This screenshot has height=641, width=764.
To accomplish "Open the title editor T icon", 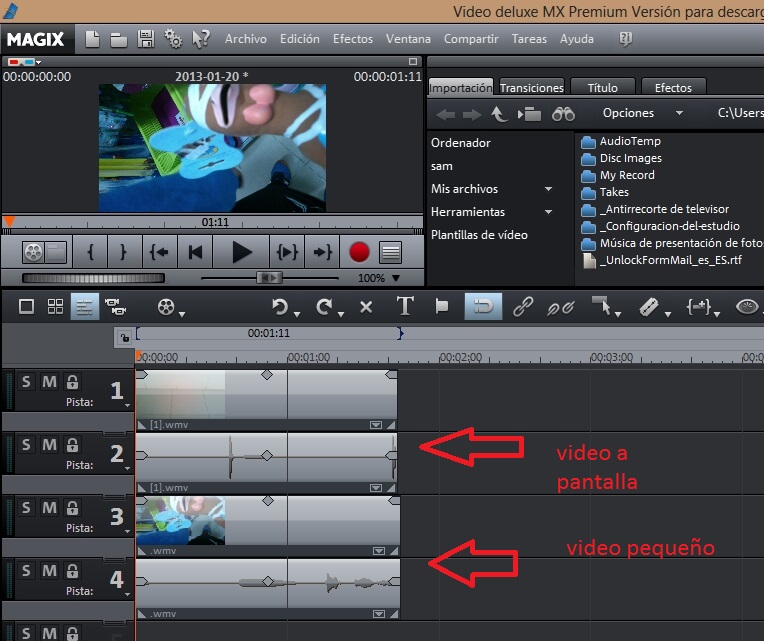I will [405, 306].
